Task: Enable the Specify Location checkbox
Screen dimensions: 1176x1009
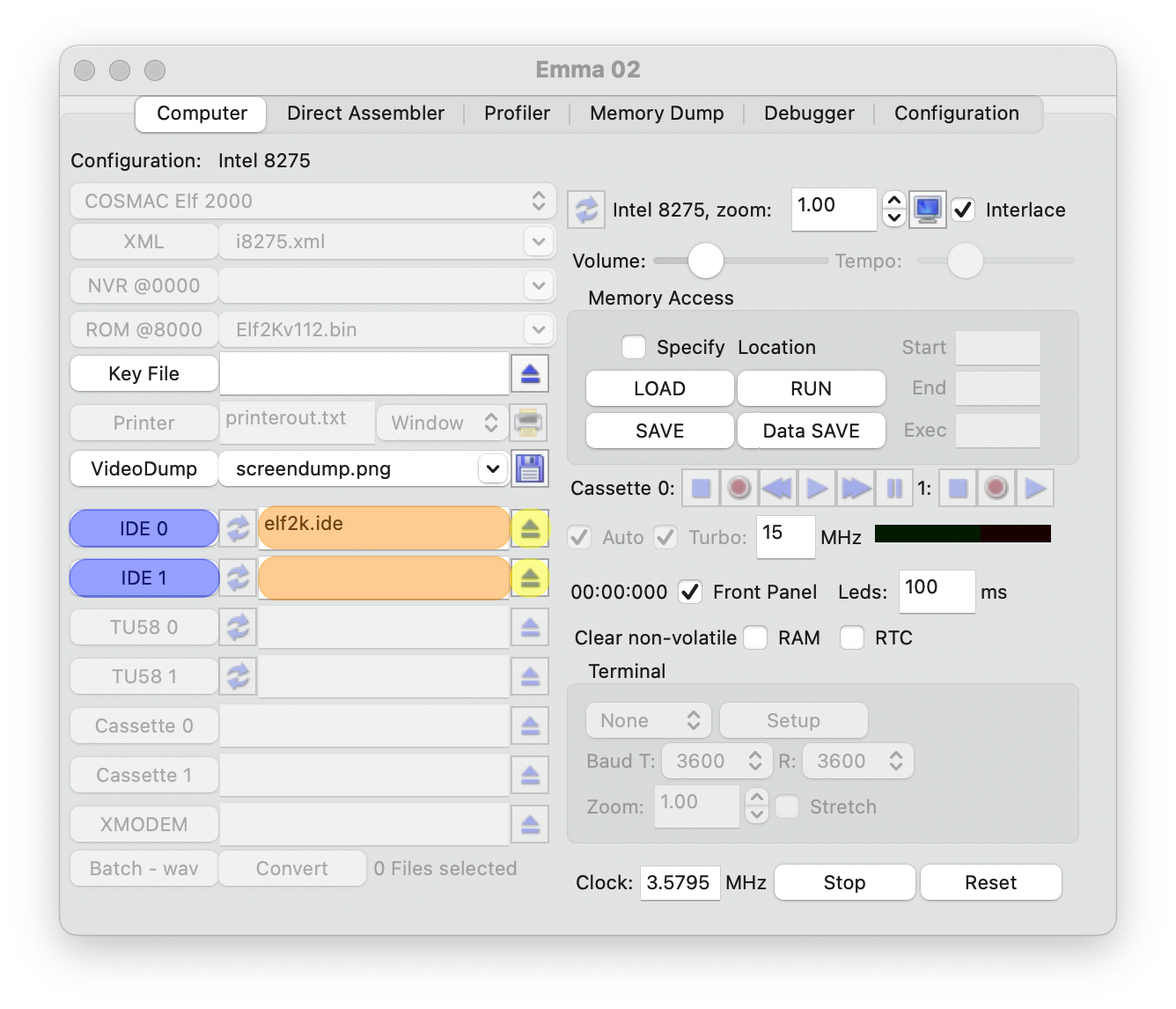Action: coord(634,347)
